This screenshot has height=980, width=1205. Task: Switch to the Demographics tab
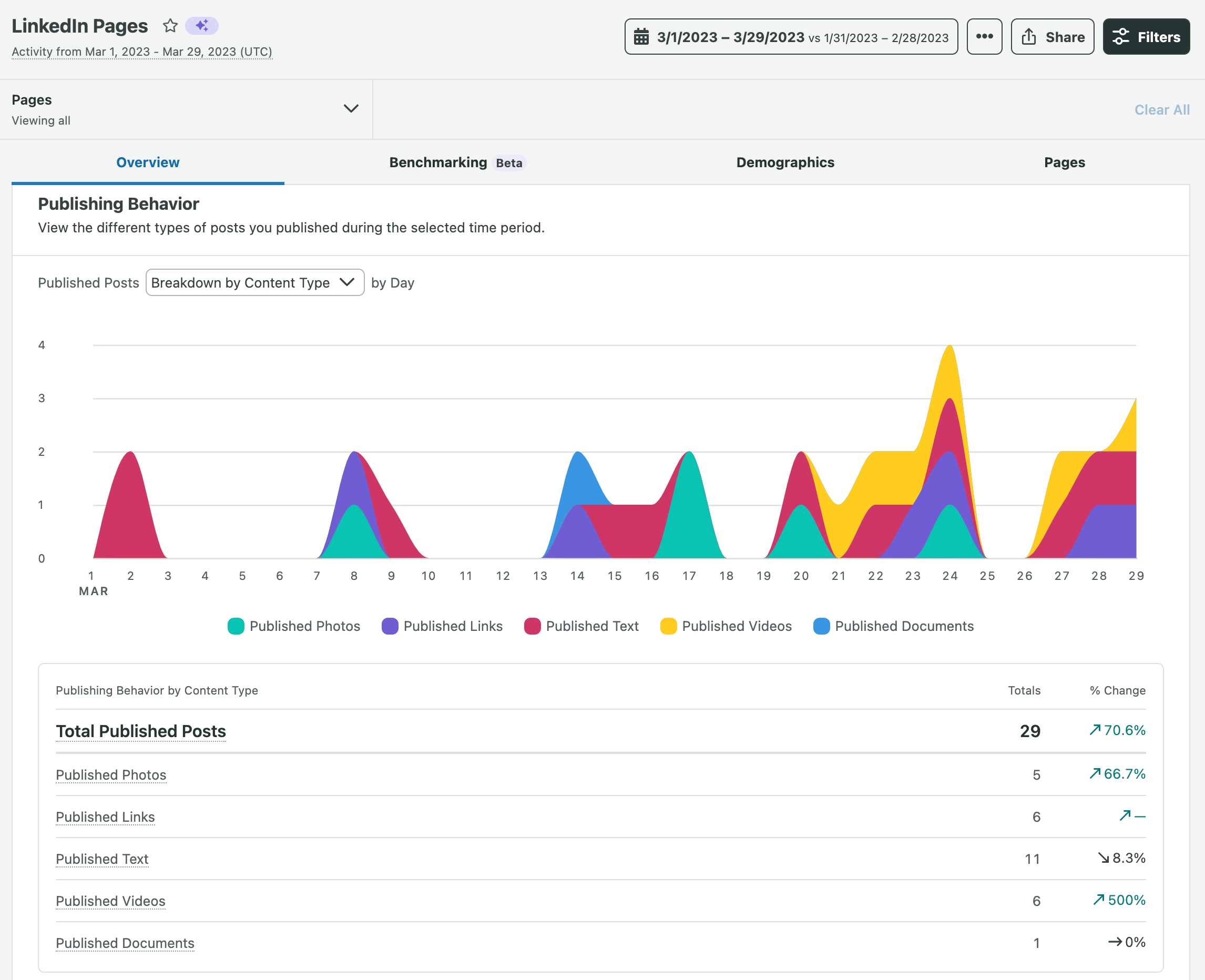pos(784,162)
